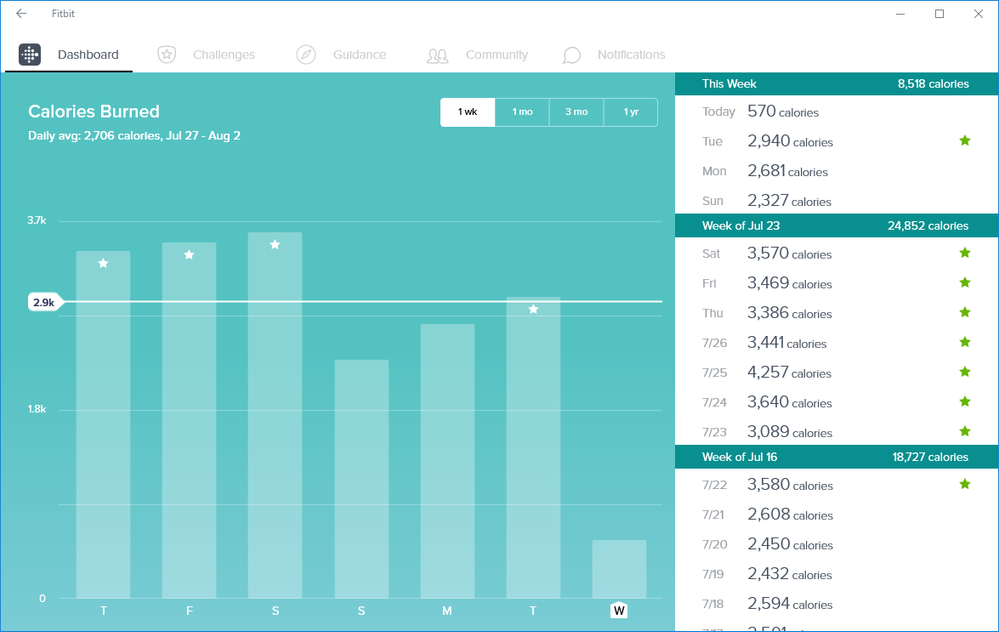Click the Guidance compass icon
The height and width of the screenshot is (632, 999).
[x=306, y=55]
